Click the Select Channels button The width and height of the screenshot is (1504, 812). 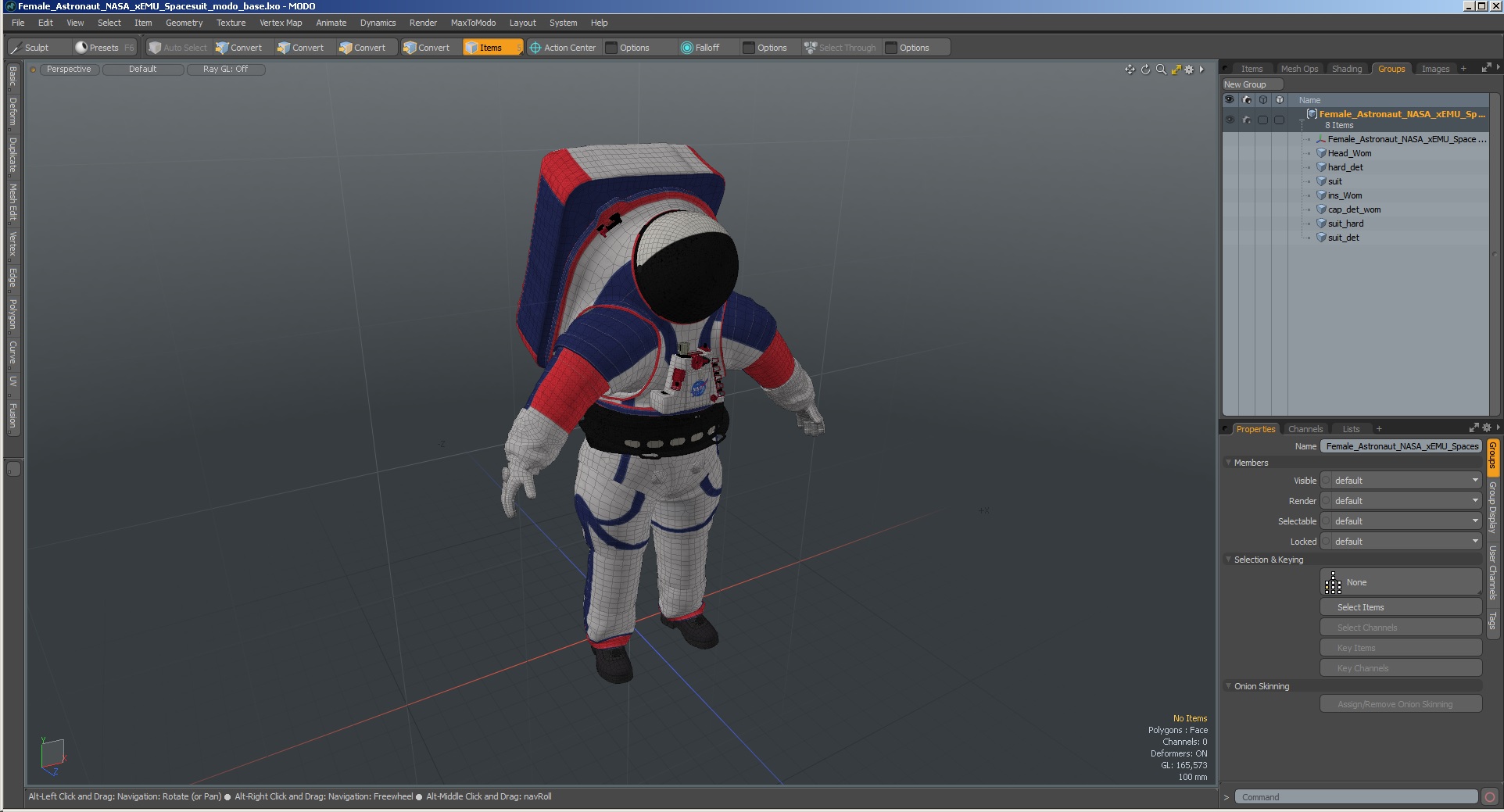click(x=1401, y=628)
